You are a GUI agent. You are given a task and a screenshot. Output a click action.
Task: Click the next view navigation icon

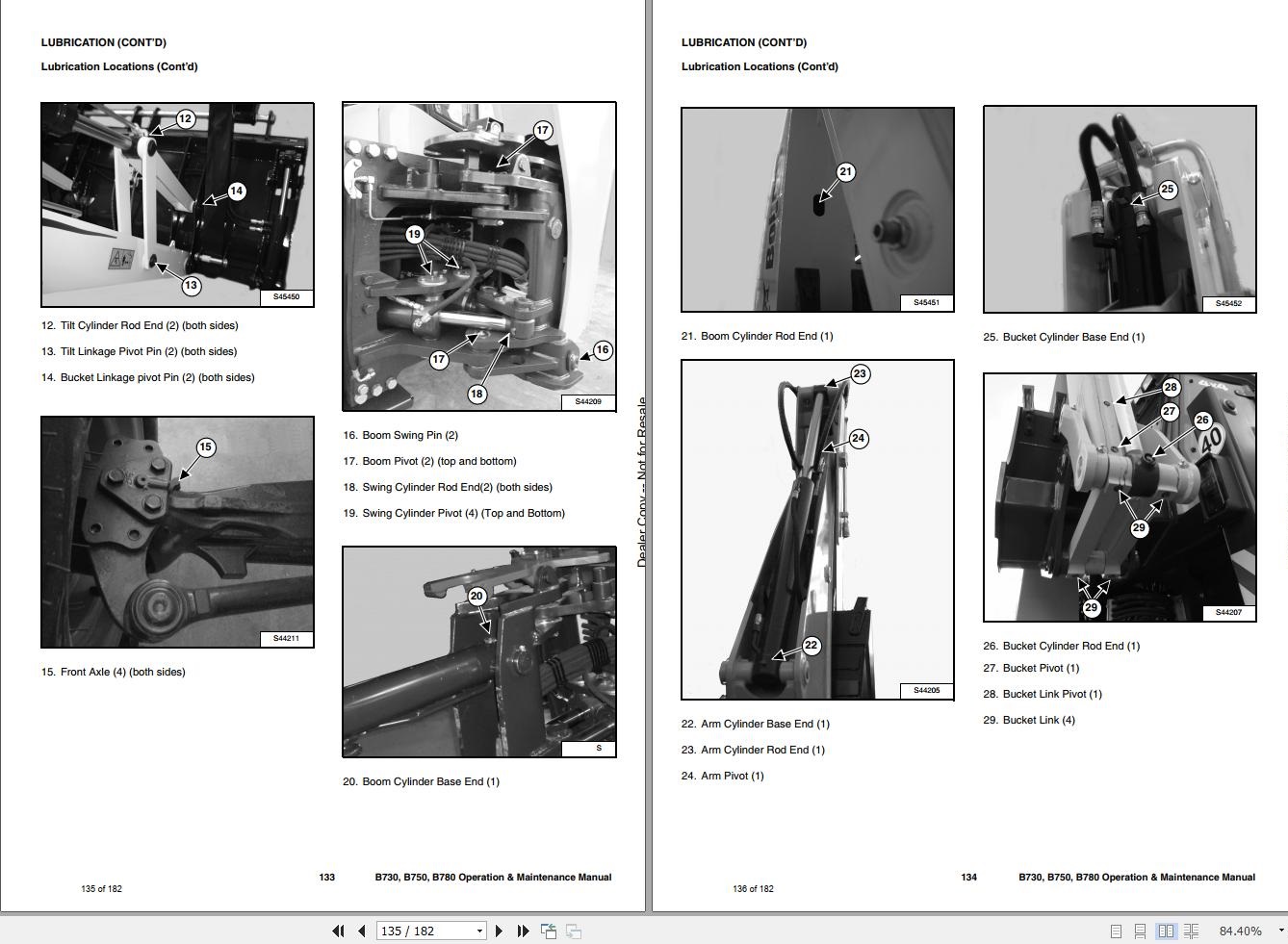click(574, 931)
